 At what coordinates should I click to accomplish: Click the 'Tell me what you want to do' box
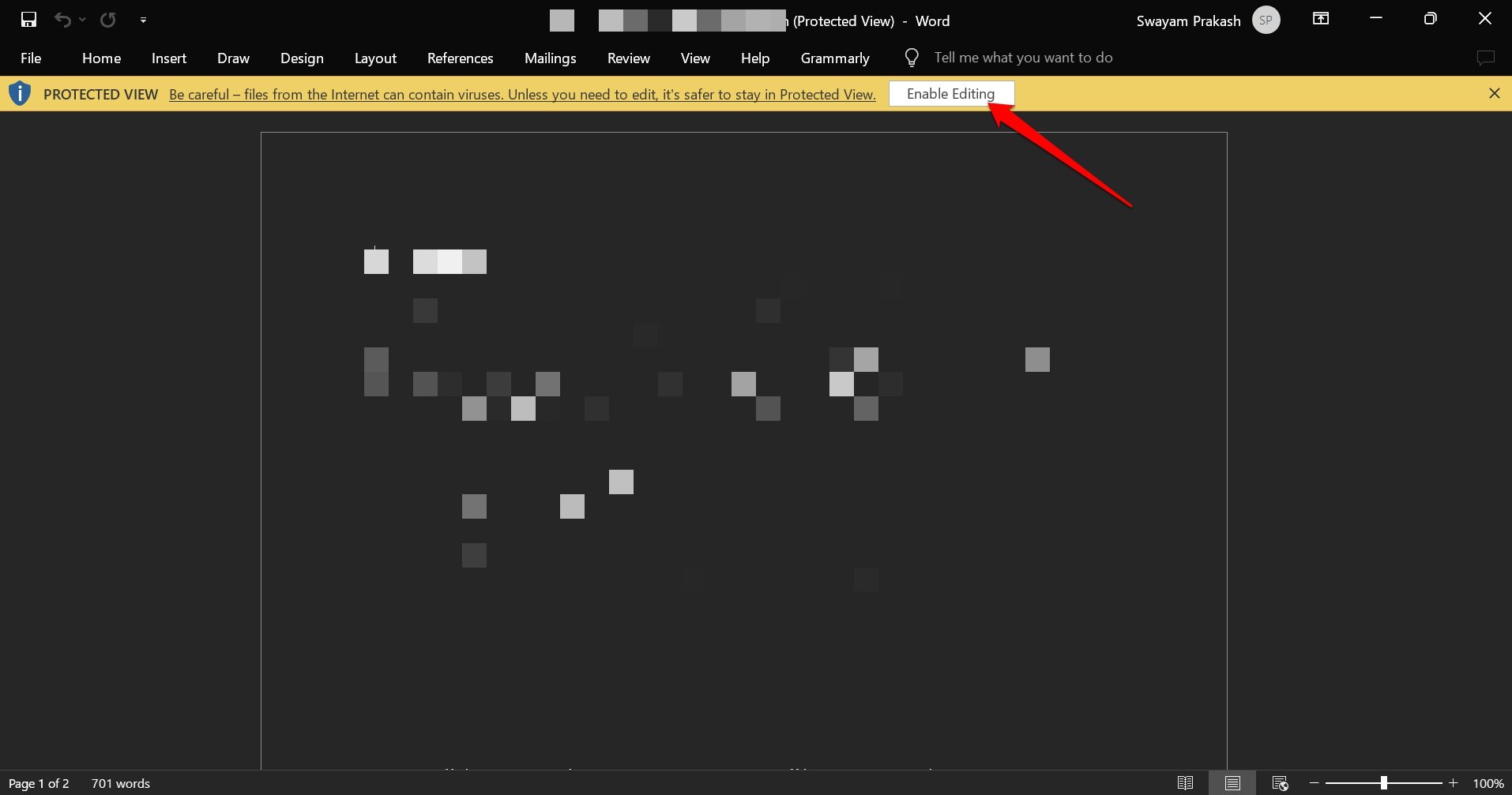click(x=1023, y=58)
